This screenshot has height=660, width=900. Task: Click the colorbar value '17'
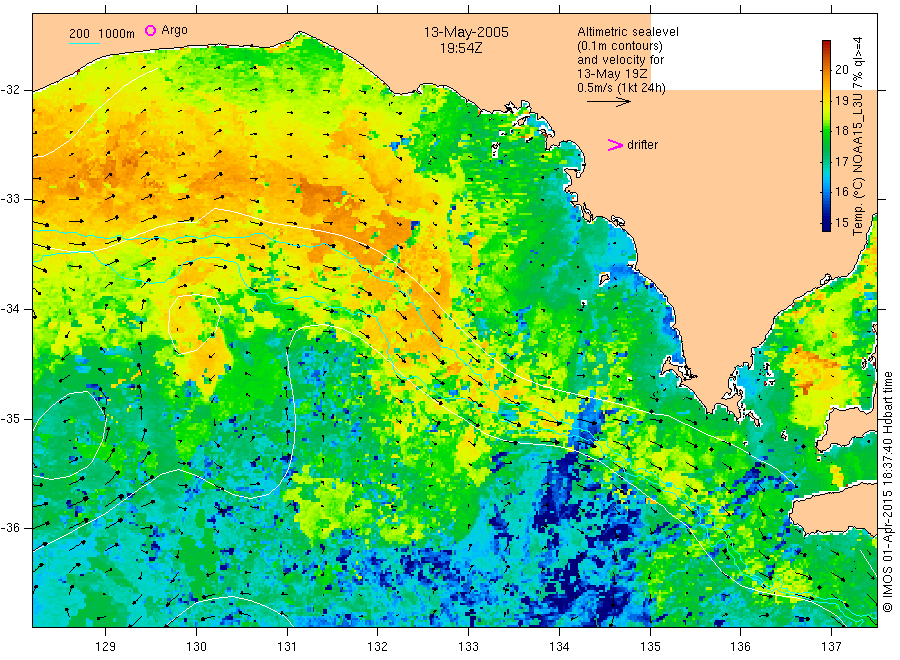click(841, 161)
